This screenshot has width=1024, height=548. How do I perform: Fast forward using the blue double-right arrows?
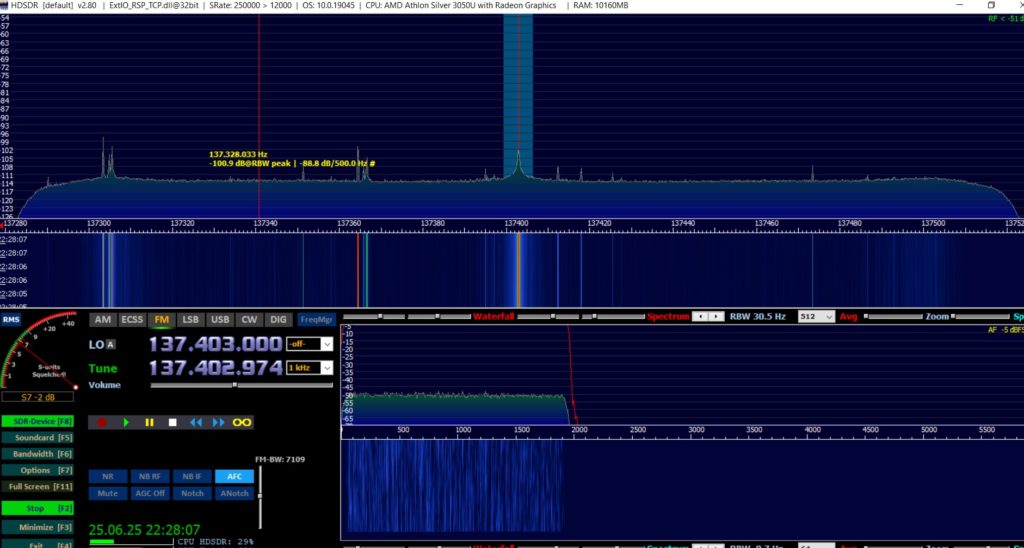tap(219, 423)
